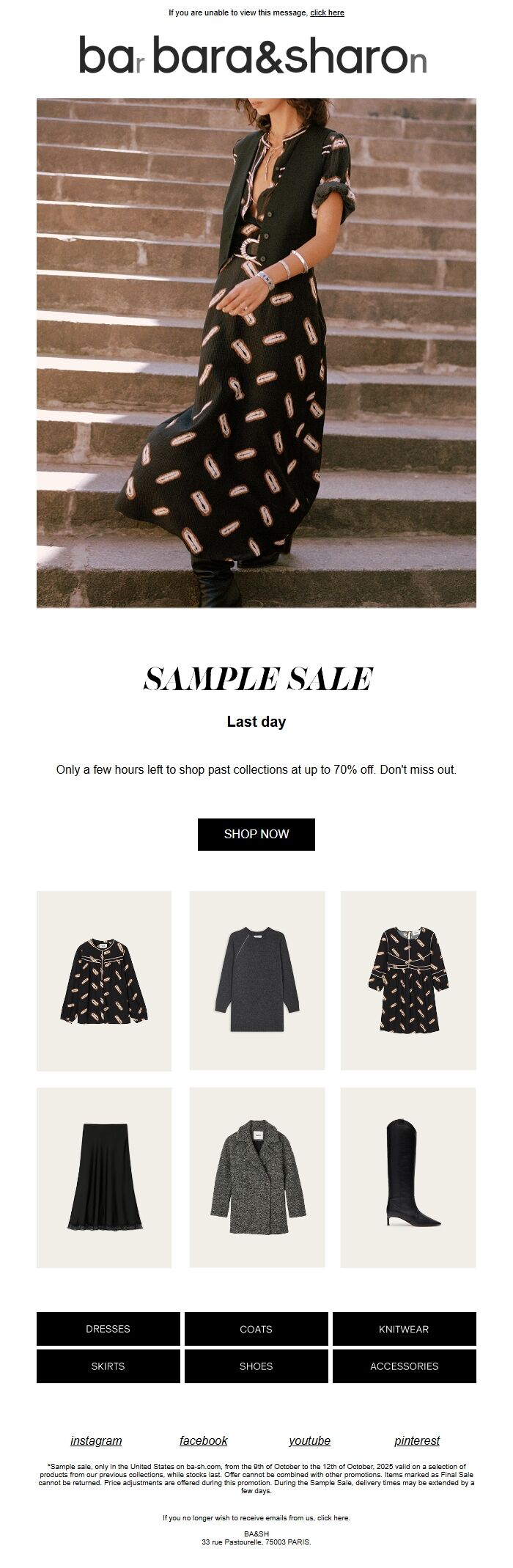Image resolution: width=513 pixels, height=1568 pixels.
Task: Go to the COATS category
Action: pyautogui.click(x=256, y=1328)
